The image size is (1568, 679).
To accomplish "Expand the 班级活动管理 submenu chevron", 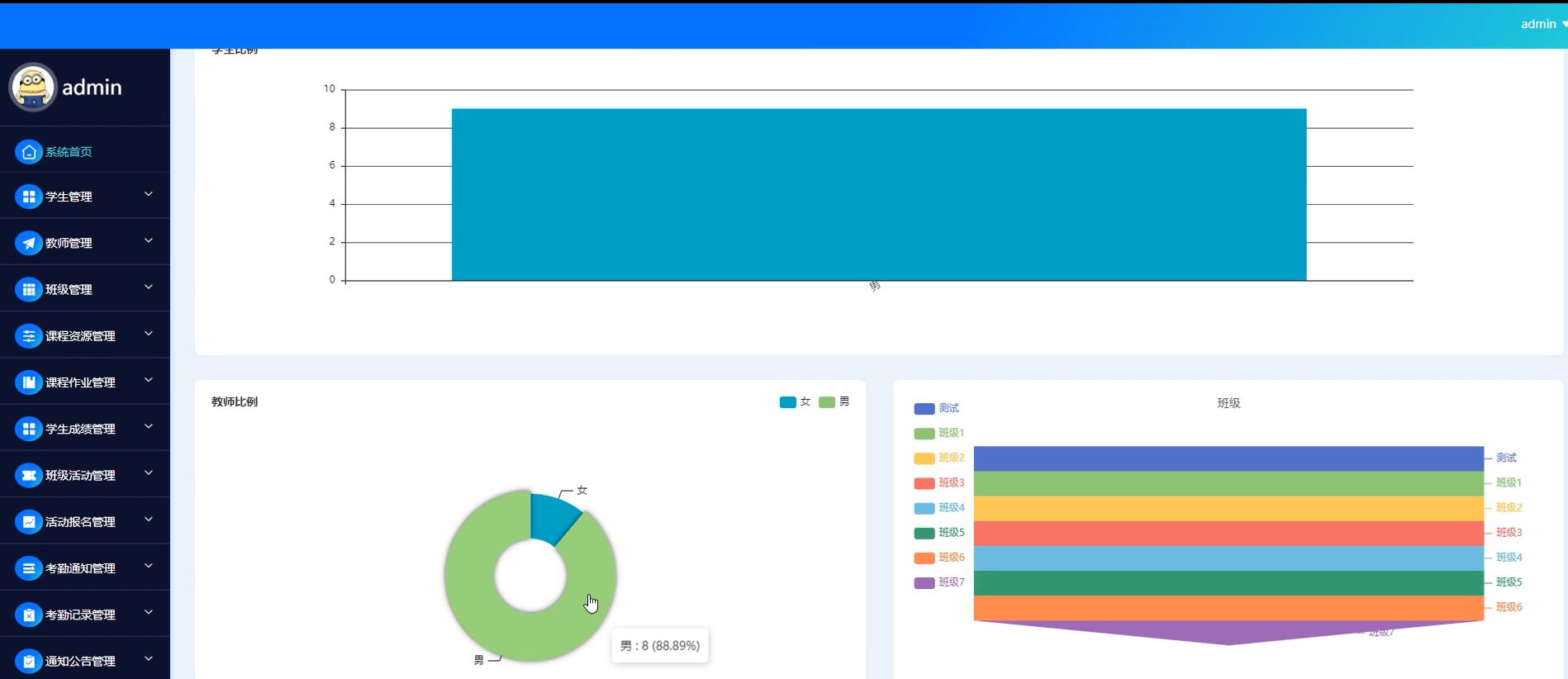I will pos(149,472).
